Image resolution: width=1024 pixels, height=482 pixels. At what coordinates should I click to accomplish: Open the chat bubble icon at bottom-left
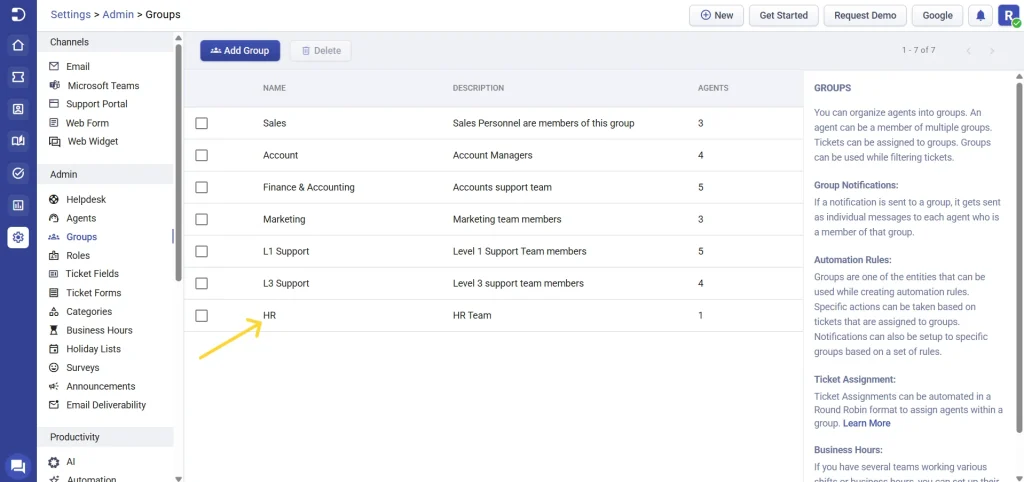pos(18,466)
